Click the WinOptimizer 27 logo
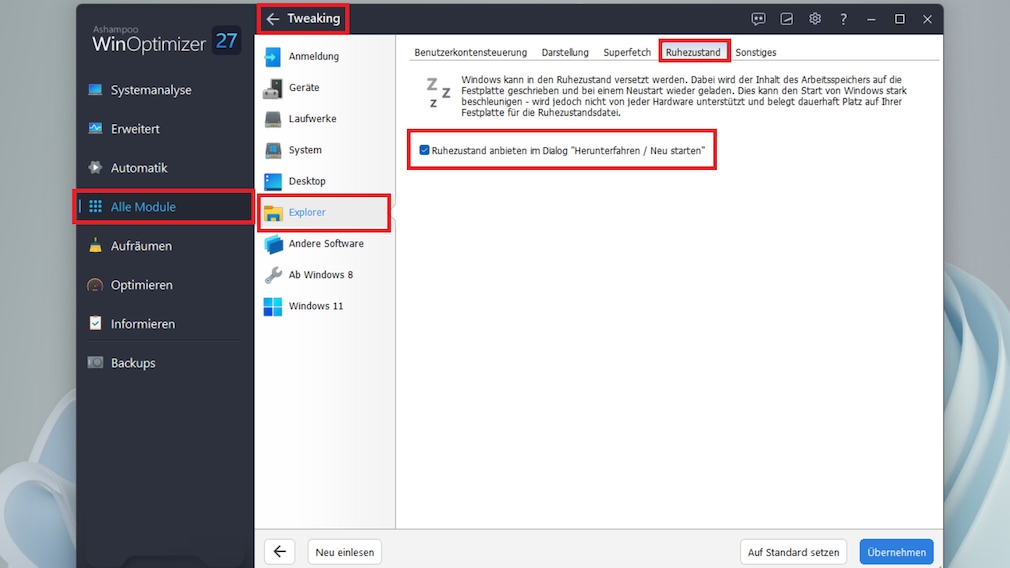1010x568 pixels. point(166,40)
